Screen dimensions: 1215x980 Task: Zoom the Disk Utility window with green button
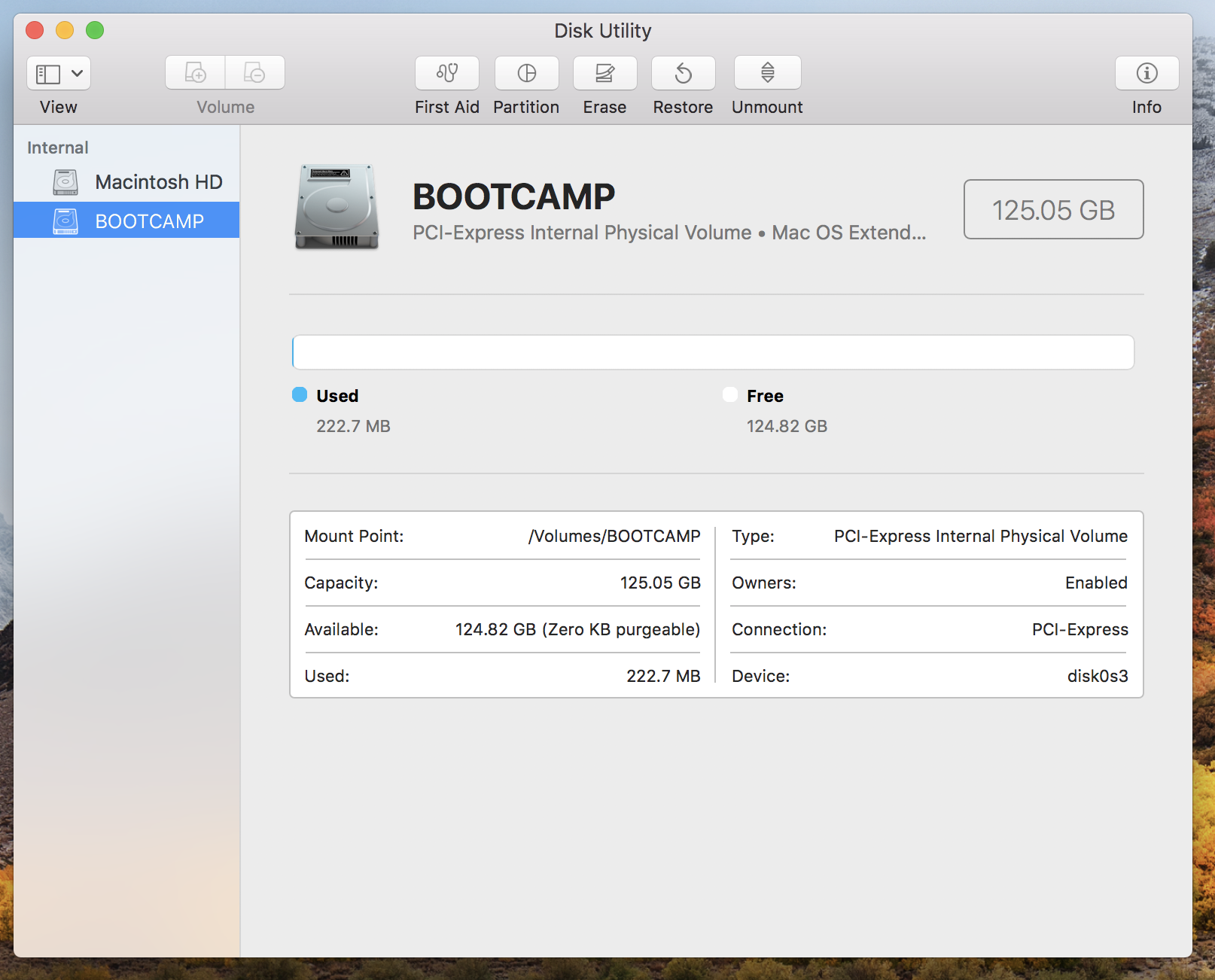point(95,30)
